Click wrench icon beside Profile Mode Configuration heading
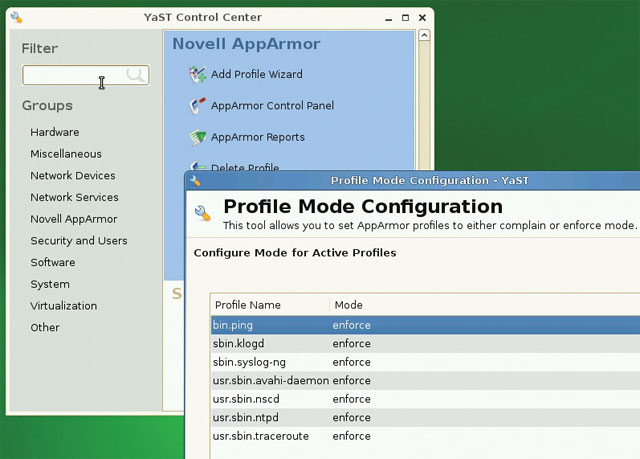The width and height of the screenshot is (640, 459). 202,213
